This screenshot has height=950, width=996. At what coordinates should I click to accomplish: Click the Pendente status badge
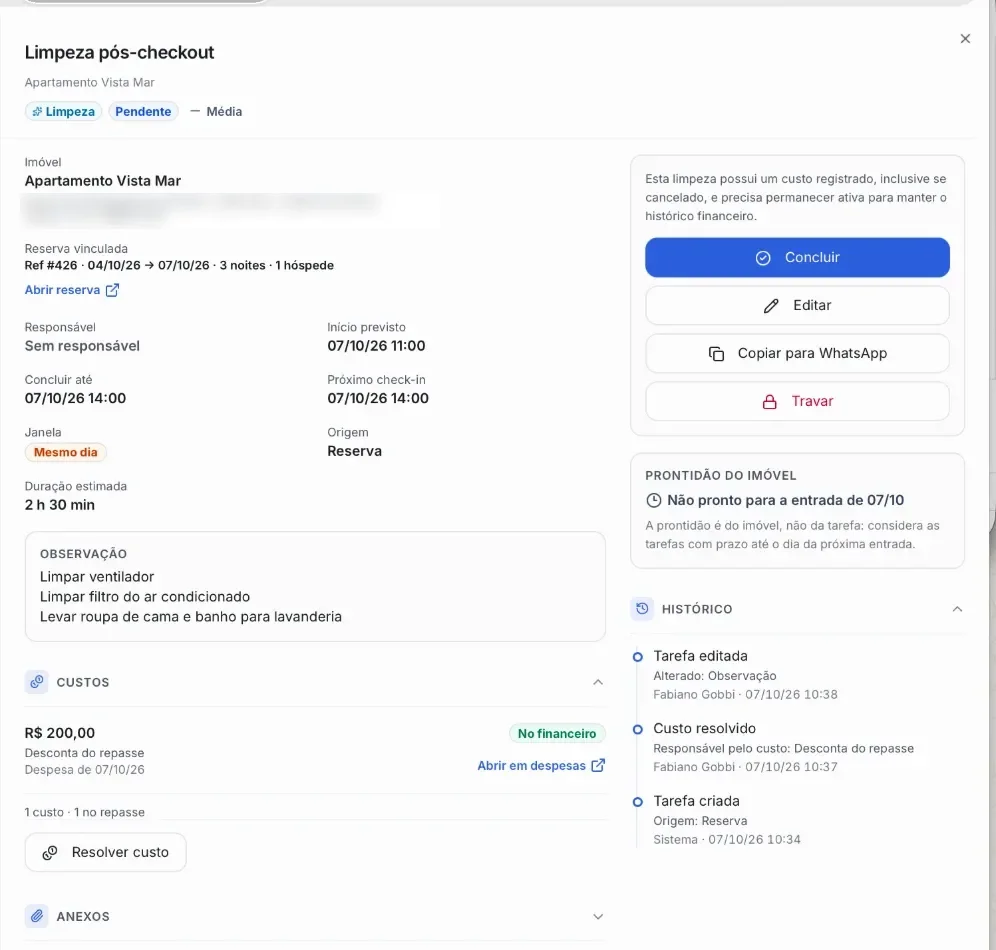pos(143,112)
